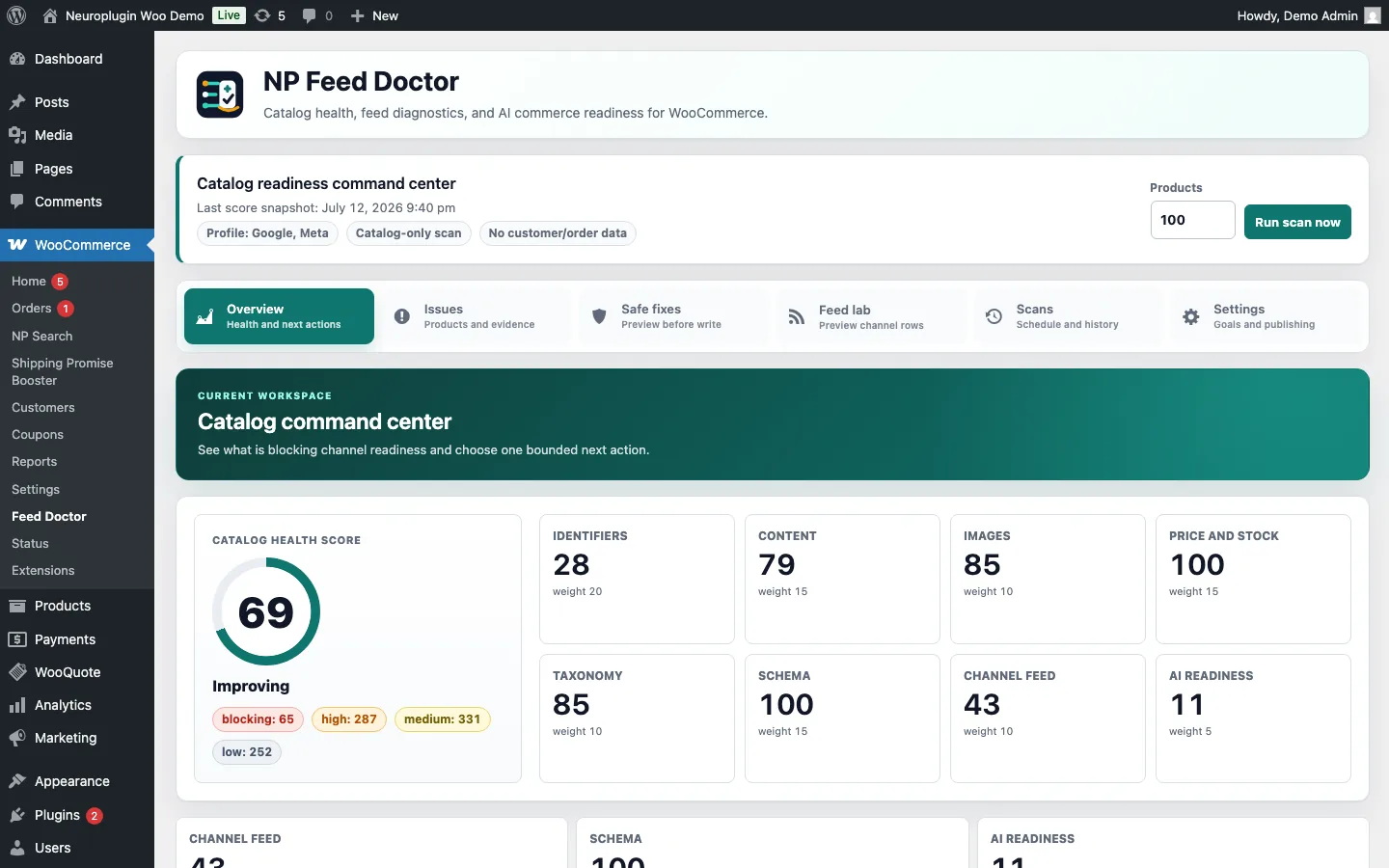Click the WordPress logo icon in admin bar
This screenshot has width=1389, height=868.
[x=16, y=15]
